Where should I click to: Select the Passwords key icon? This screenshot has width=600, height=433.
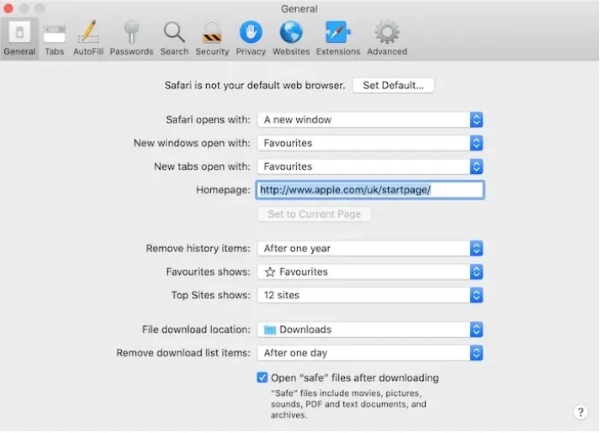click(x=131, y=37)
